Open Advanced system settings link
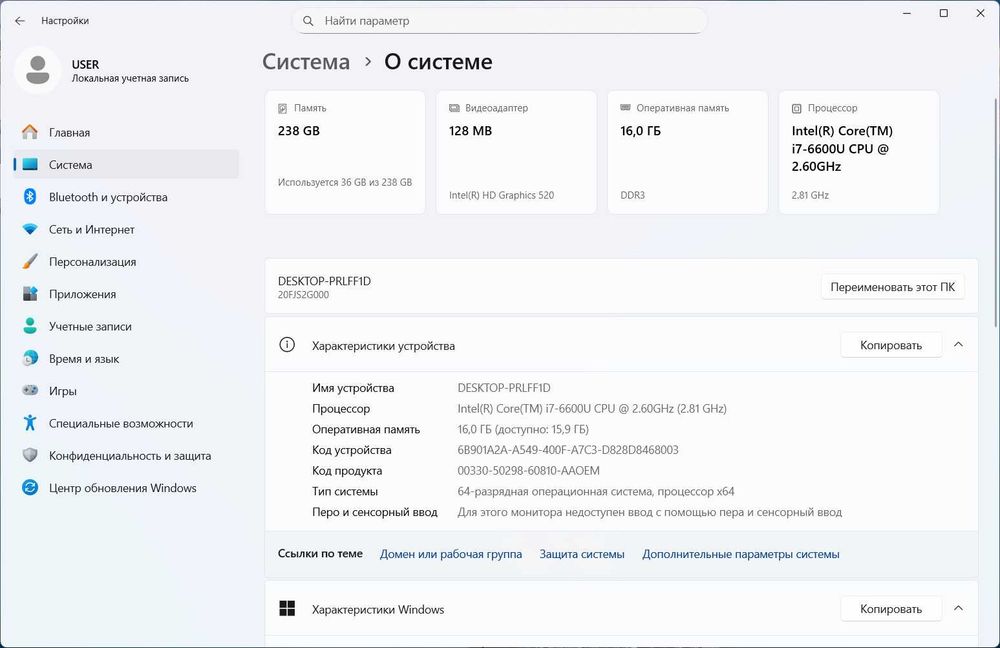This screenshot has height=648, width=1000. [740, 554]
